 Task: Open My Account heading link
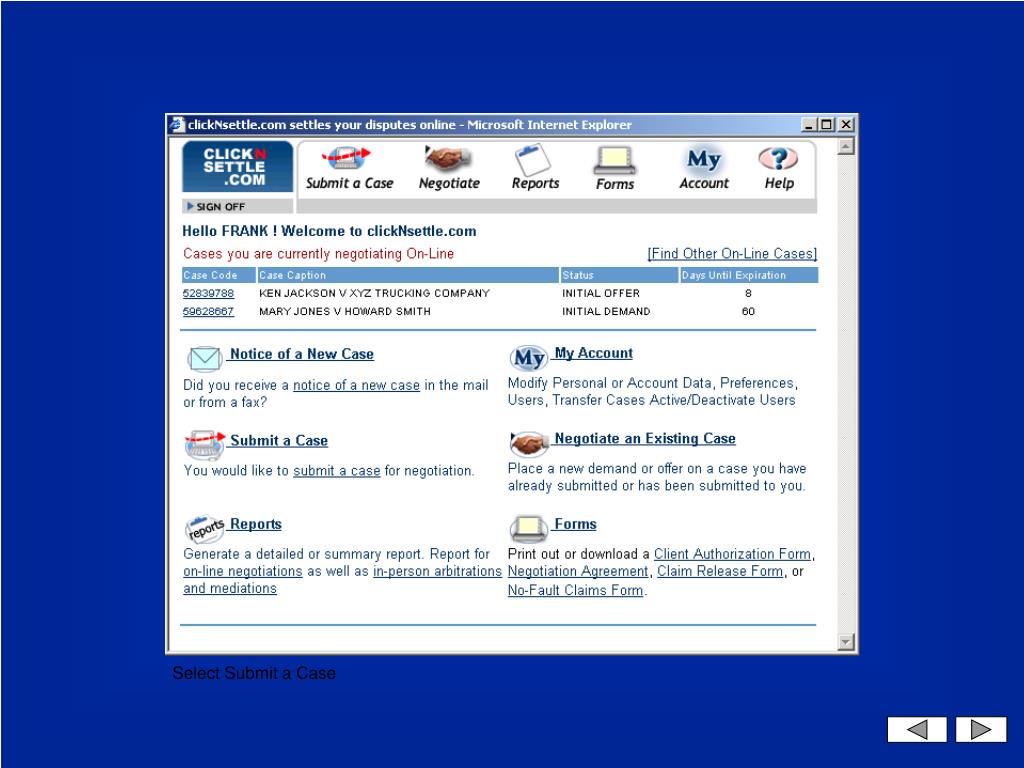(593, 353)
